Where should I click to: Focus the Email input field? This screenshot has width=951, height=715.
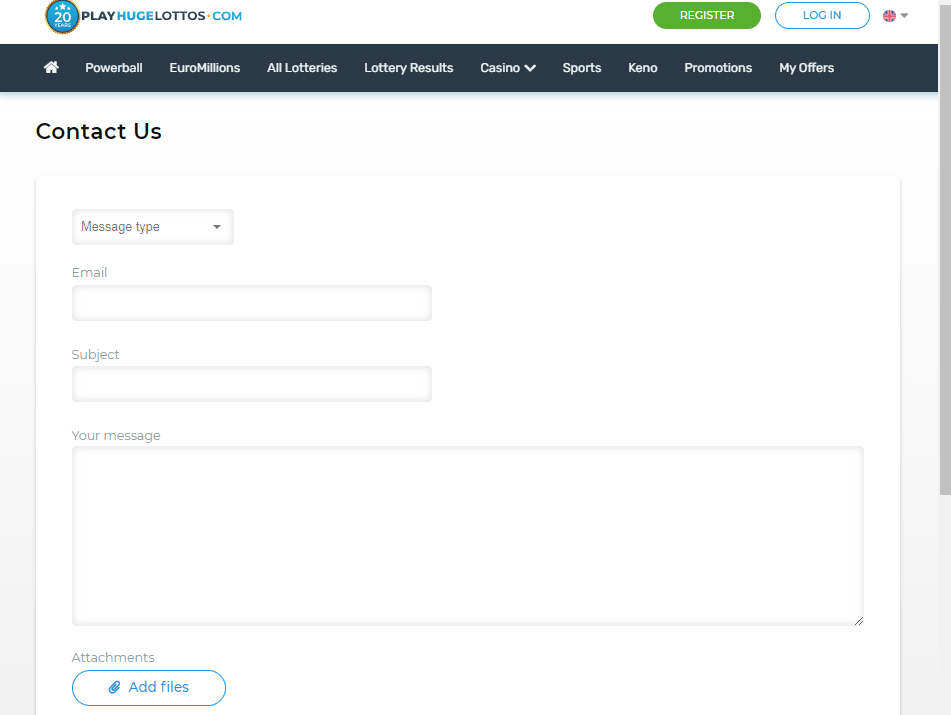(252, 303)
